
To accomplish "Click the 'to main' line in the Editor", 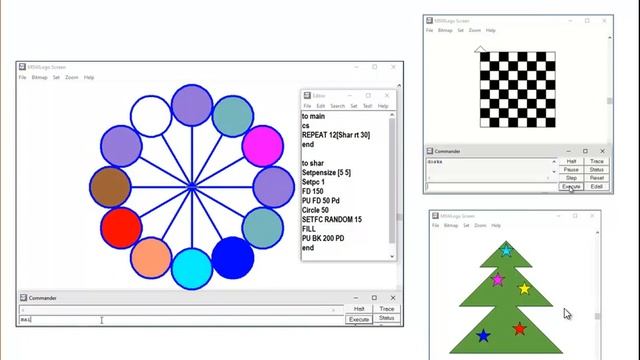I will (x=313, y=116).
